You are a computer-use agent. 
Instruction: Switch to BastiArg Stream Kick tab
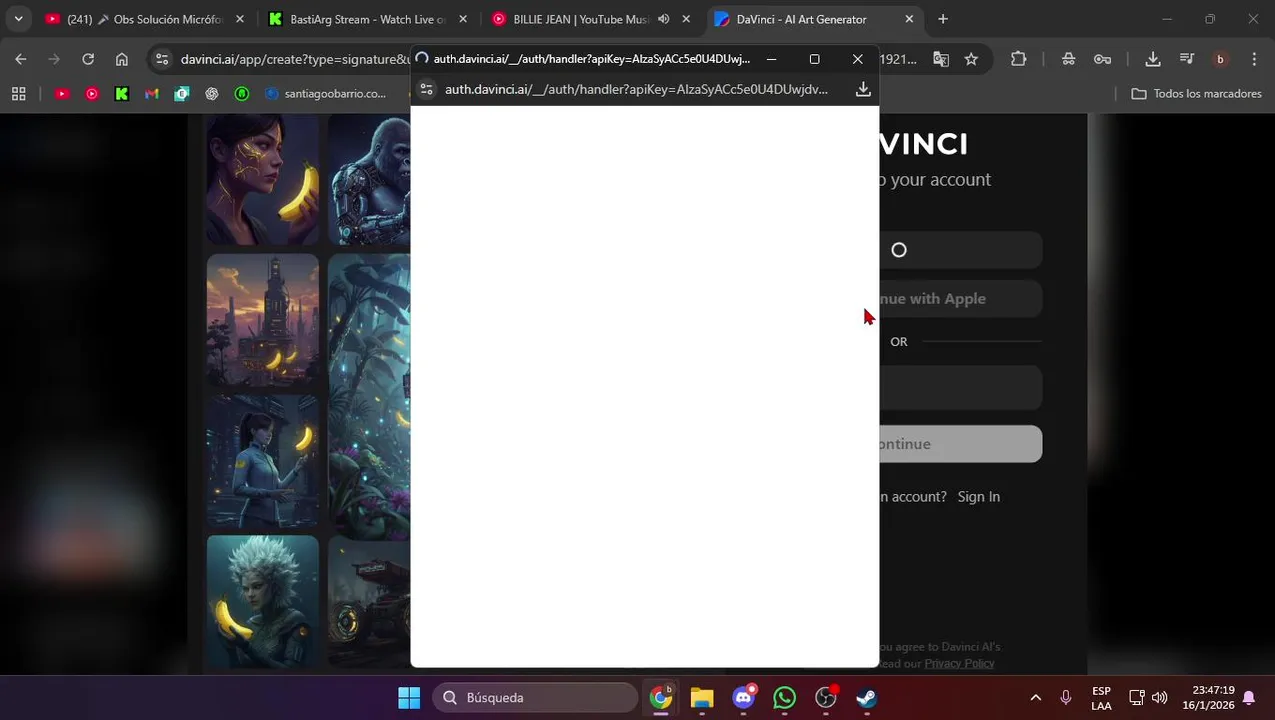[x=367, y=19]
